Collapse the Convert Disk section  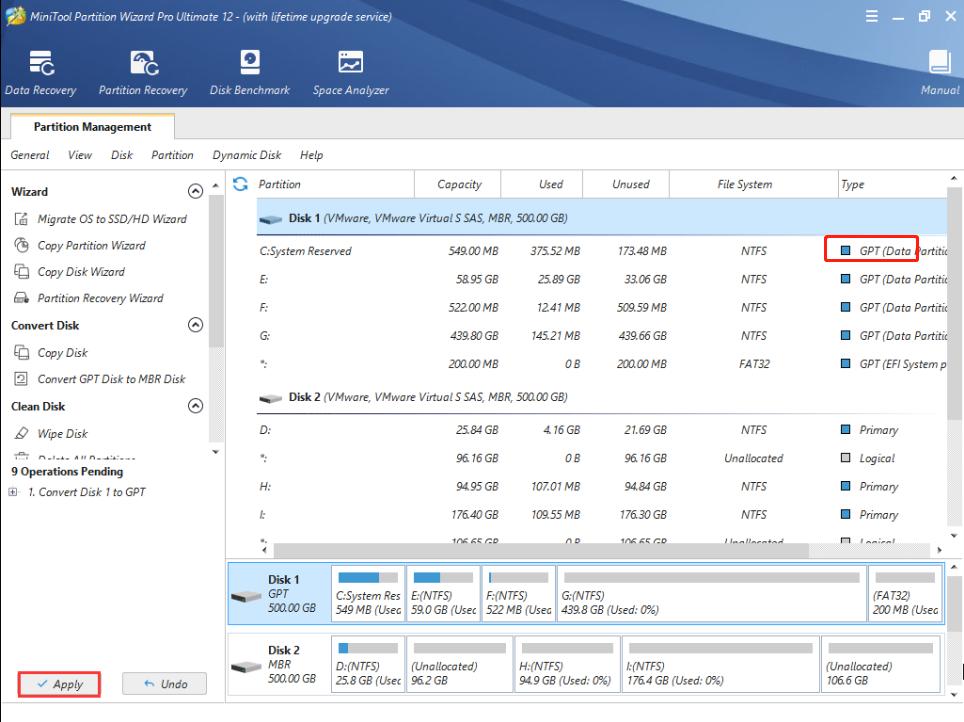195,325
